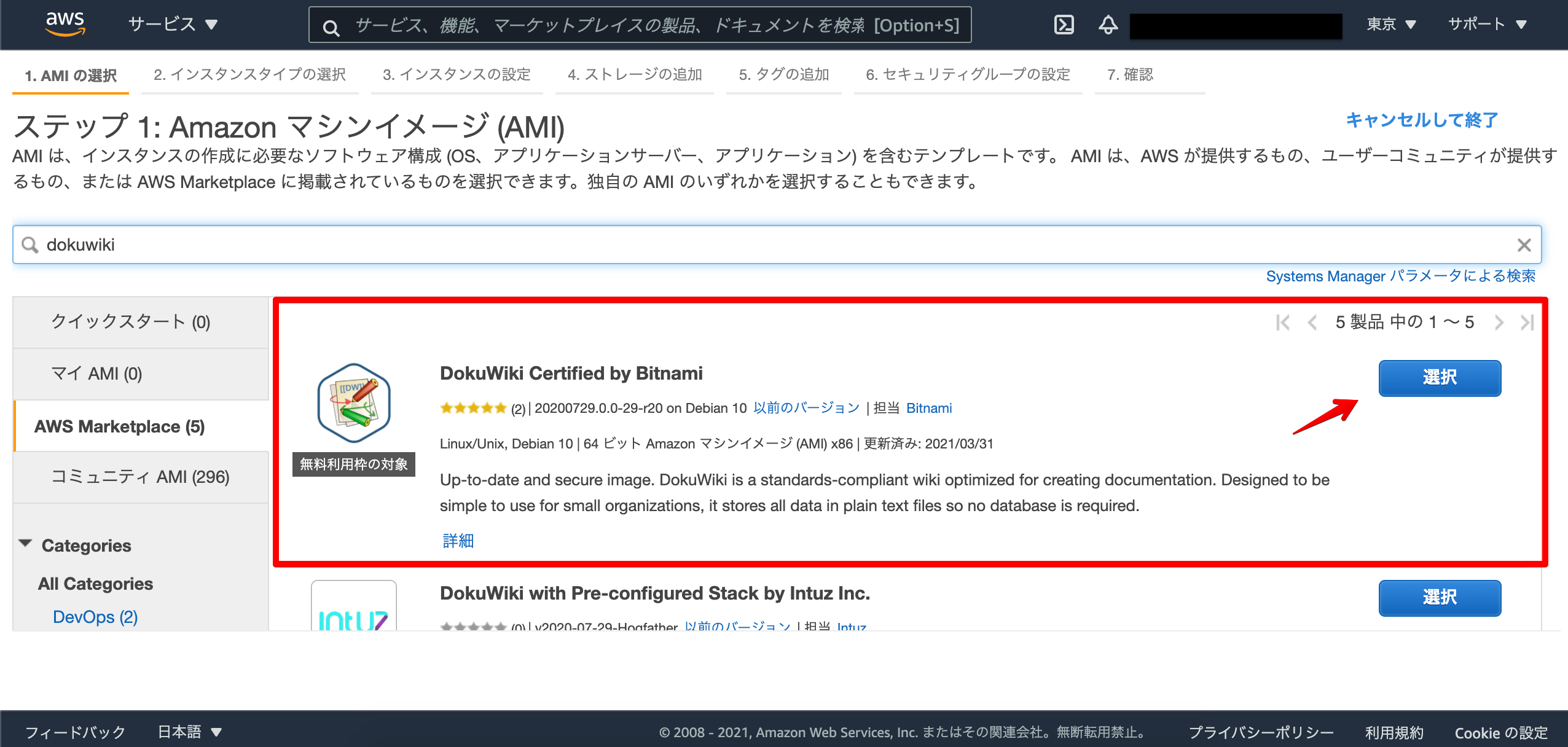Go to the first results page icon

[x=1282, y=322]
